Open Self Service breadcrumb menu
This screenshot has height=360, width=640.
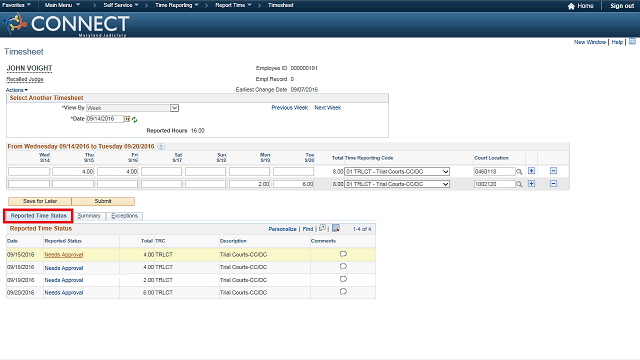coord(121,5)
